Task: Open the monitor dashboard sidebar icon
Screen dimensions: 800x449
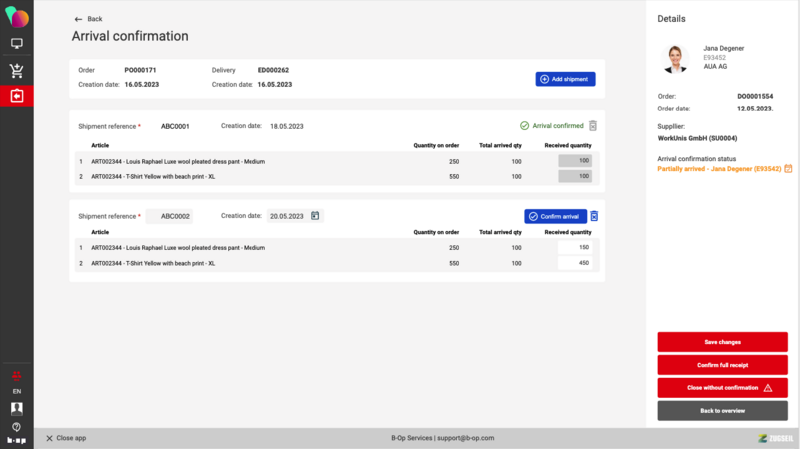Action: tap(17, 44)
